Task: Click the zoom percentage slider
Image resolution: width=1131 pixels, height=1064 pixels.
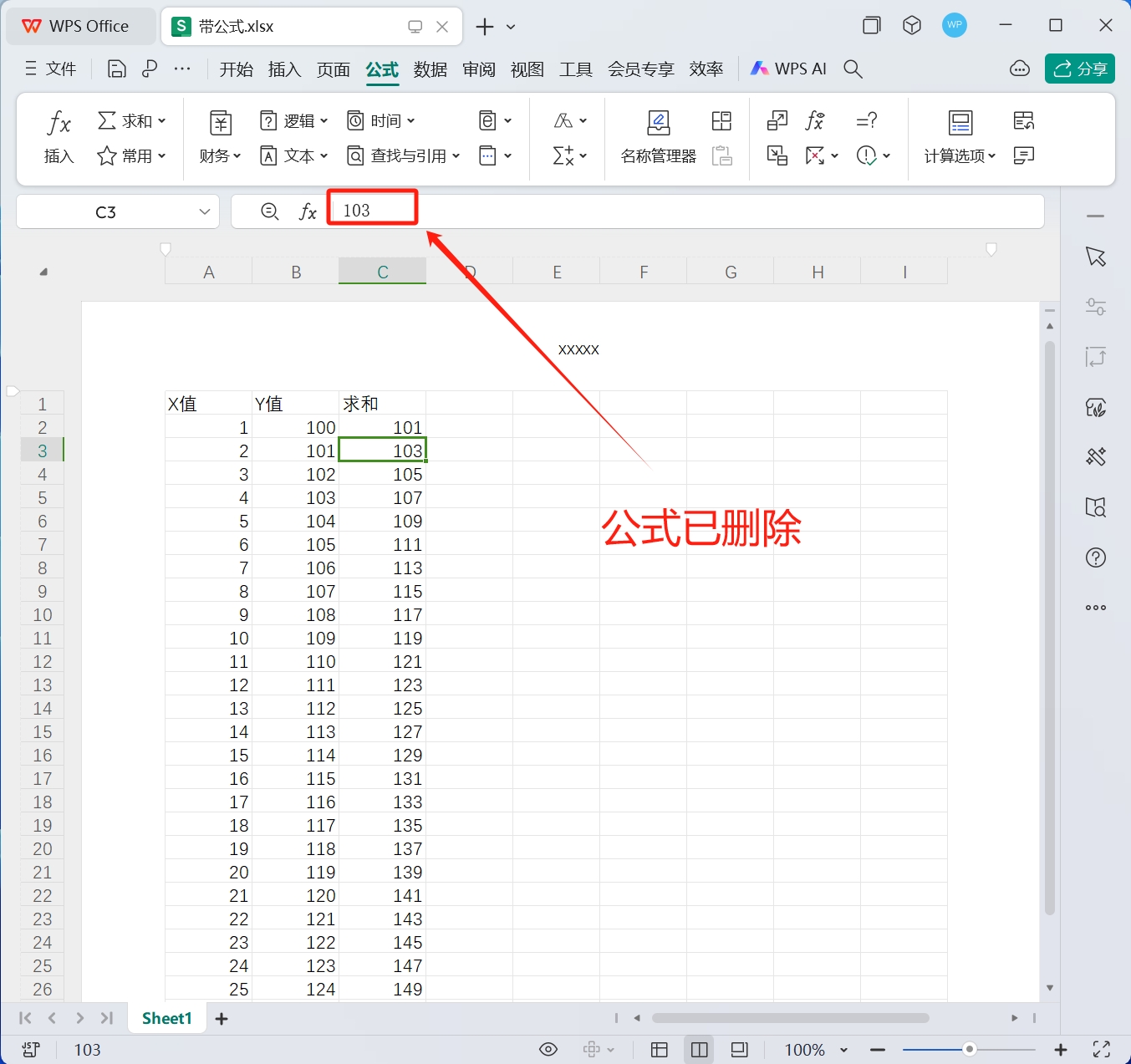Action: pos(968,1049)
